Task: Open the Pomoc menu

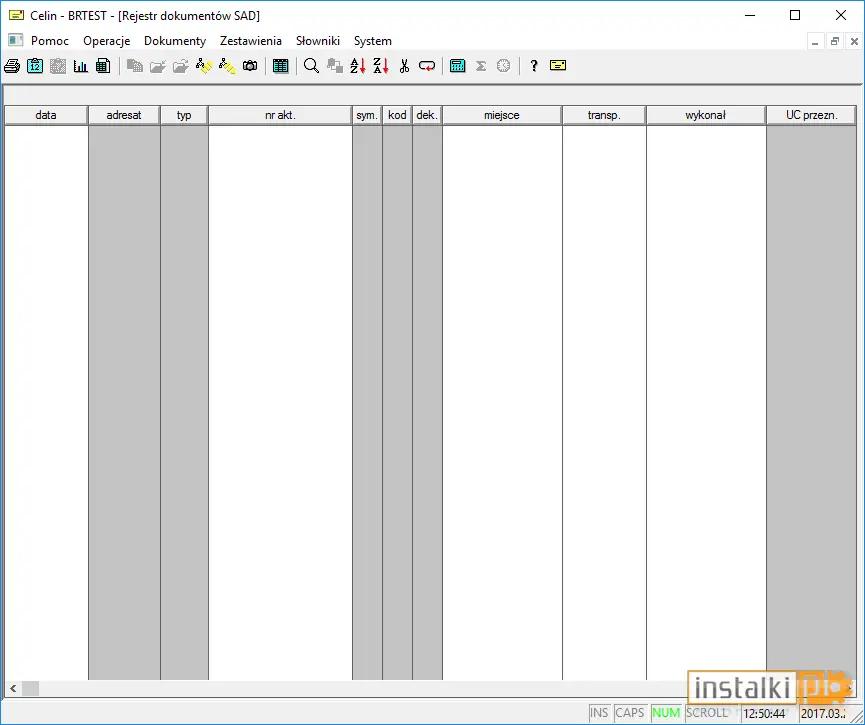Action: point(50,41)
